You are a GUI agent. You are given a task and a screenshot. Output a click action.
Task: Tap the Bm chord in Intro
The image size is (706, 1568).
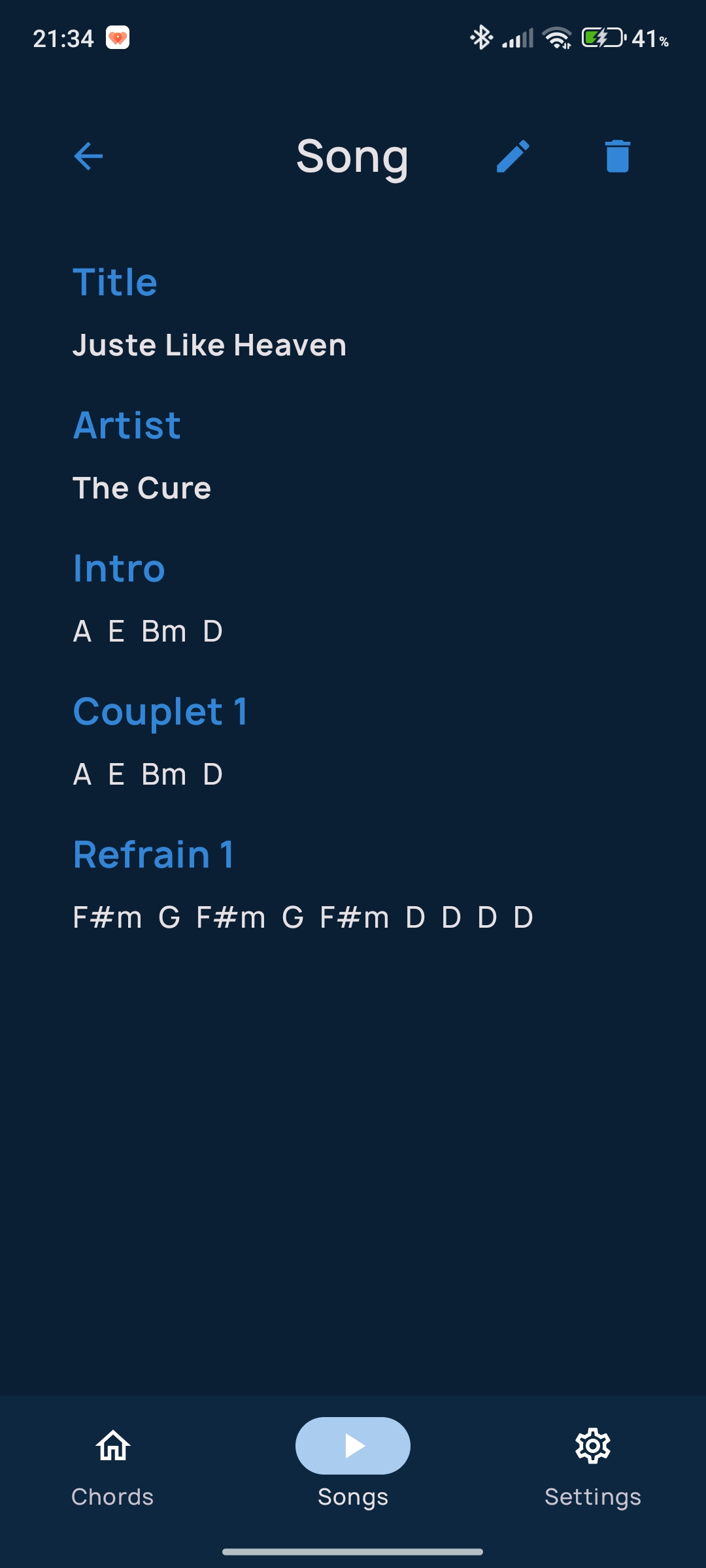[x=164, y=632]
